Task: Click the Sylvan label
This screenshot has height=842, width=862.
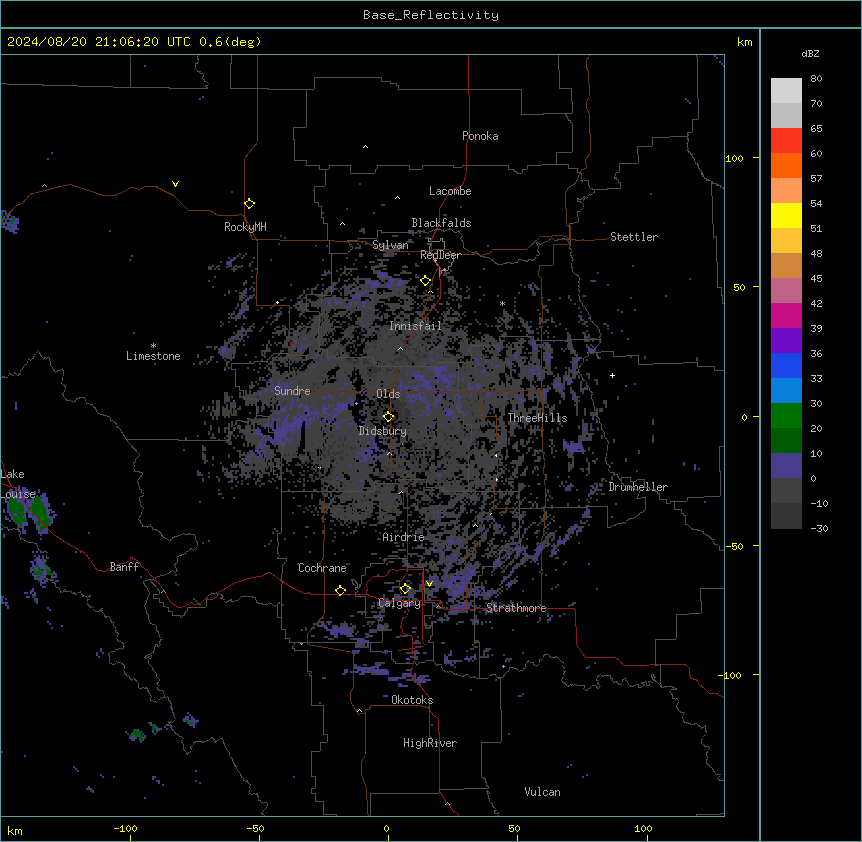Action: point(390,245)
